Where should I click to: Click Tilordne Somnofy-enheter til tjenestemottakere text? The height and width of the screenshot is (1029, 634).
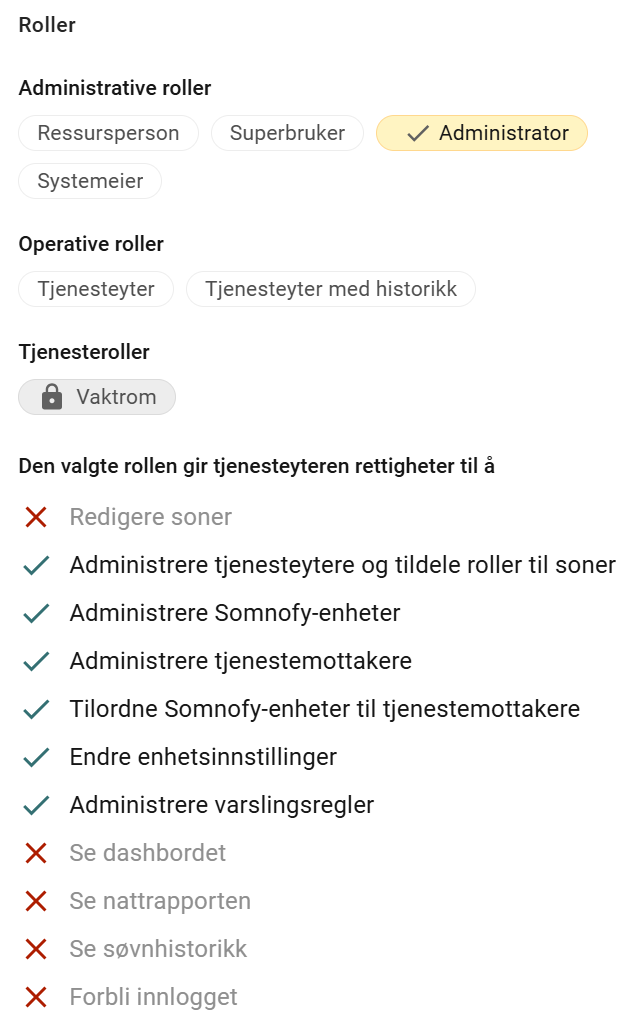pyautogui.click(x=325, y=709)
